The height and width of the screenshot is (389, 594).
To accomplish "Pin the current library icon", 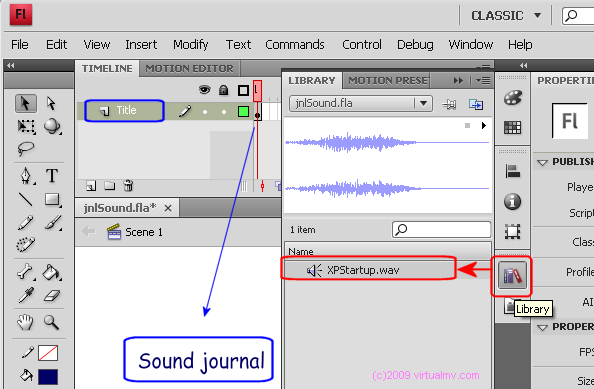I will click(450, 104).
